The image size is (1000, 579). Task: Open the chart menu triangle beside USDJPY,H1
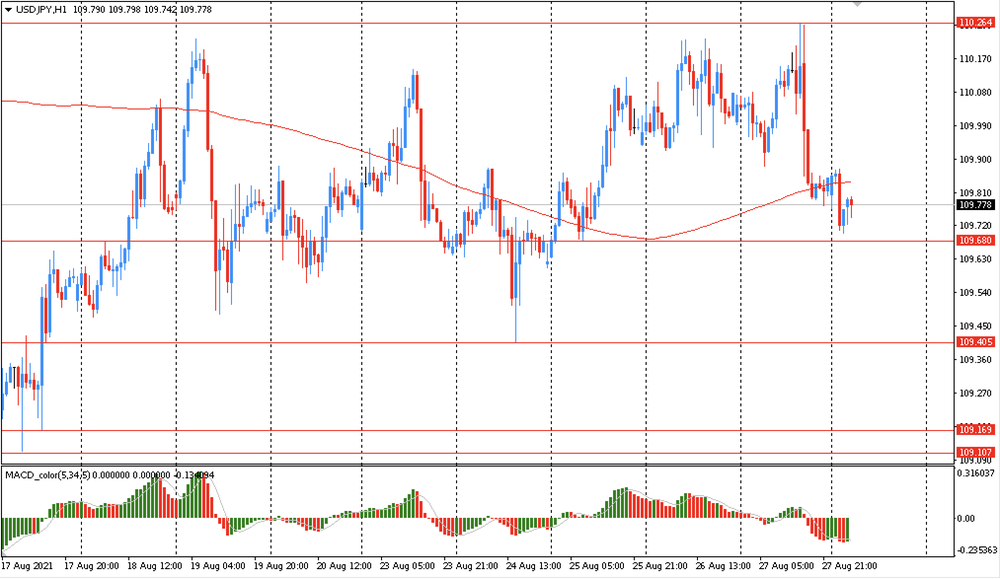8,10
